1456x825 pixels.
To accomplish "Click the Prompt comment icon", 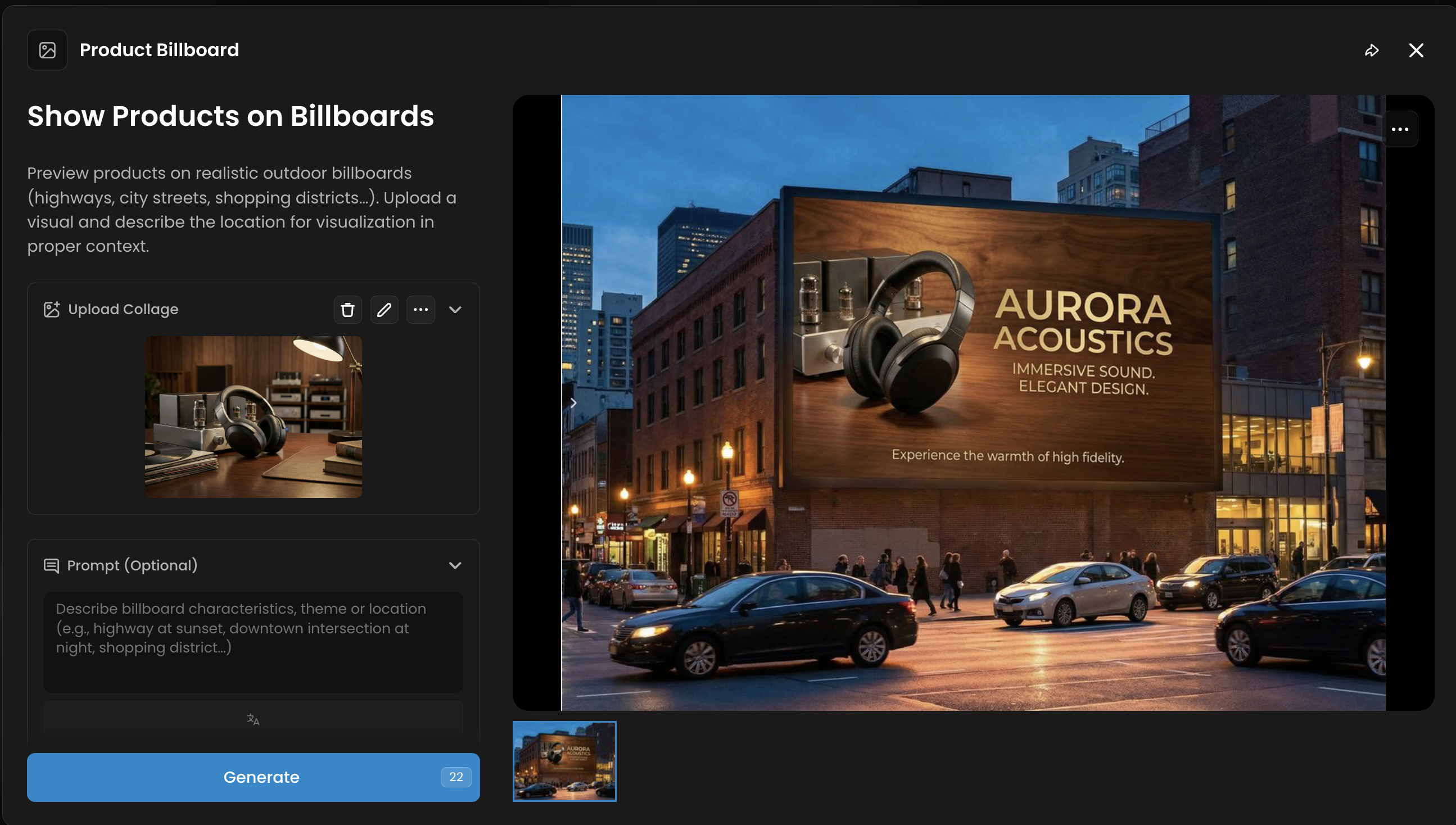I will point(52,565).
